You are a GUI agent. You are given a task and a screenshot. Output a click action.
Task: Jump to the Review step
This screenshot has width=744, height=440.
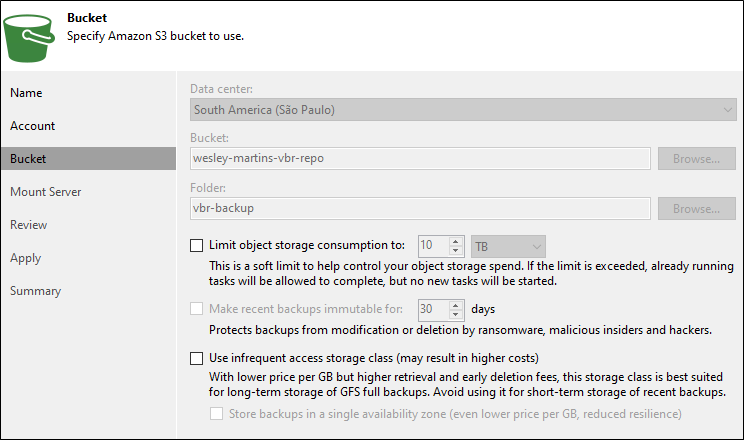pos(29,225)
